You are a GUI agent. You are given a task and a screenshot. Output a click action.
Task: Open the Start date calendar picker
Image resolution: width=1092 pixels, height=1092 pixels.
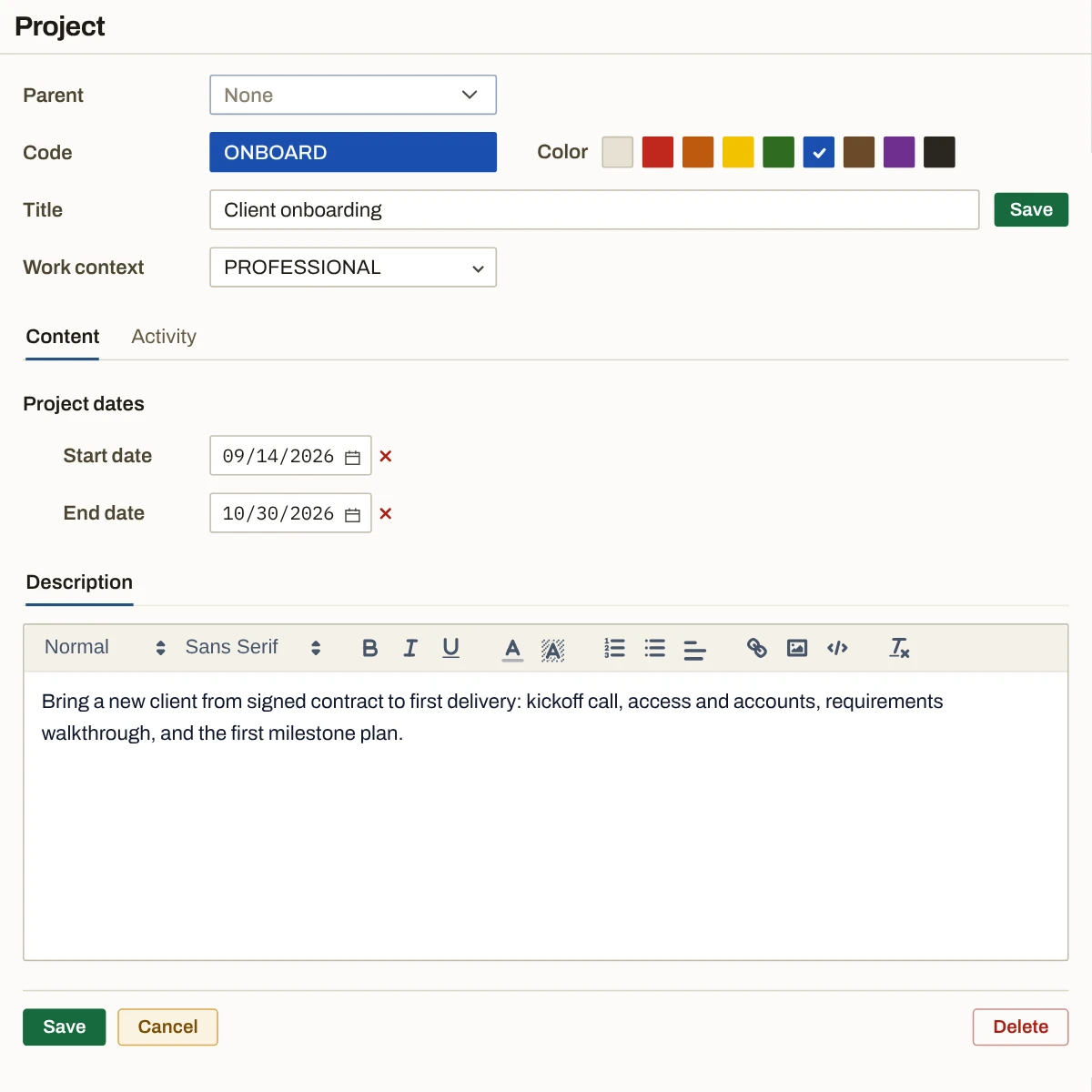pyautogui.click(x=353, y=457)
